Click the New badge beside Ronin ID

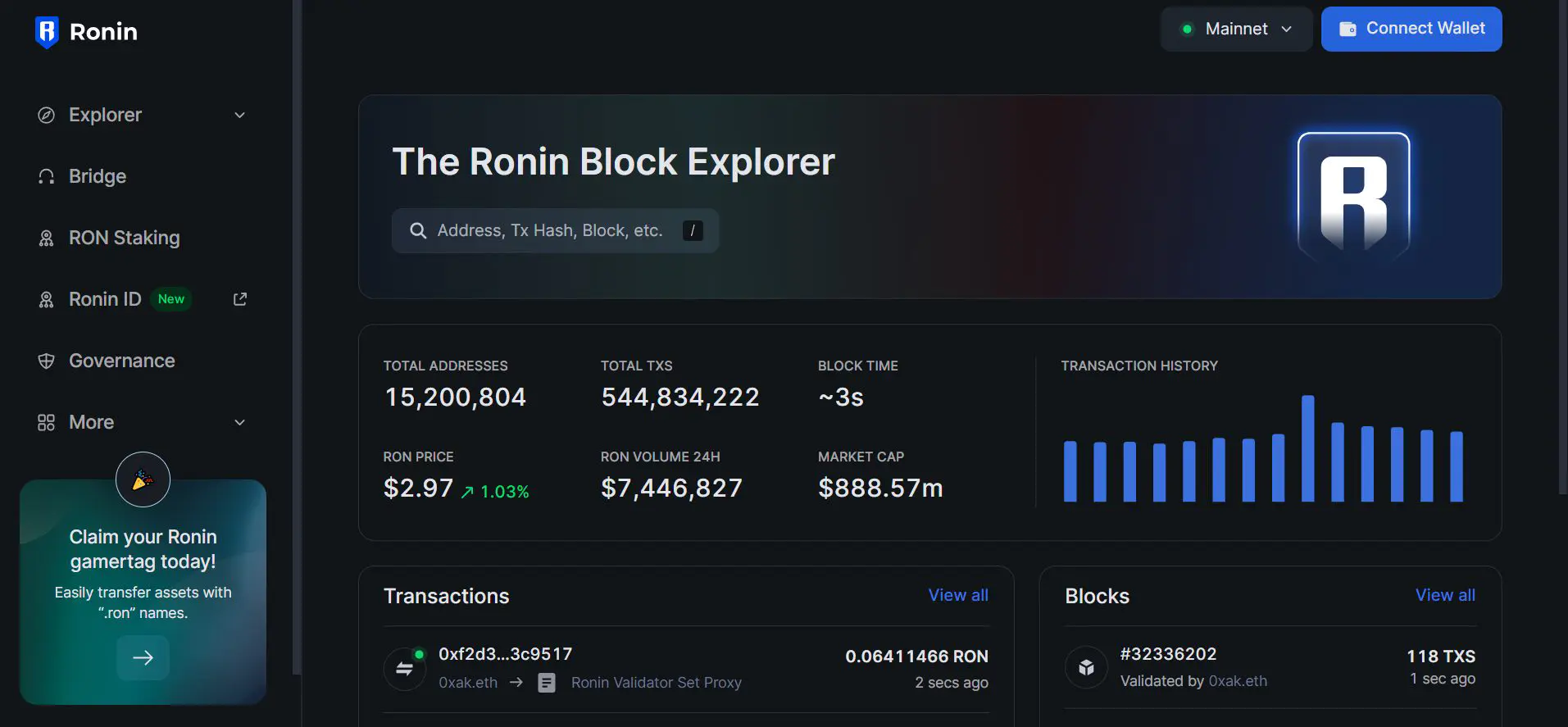pos(171,299)
